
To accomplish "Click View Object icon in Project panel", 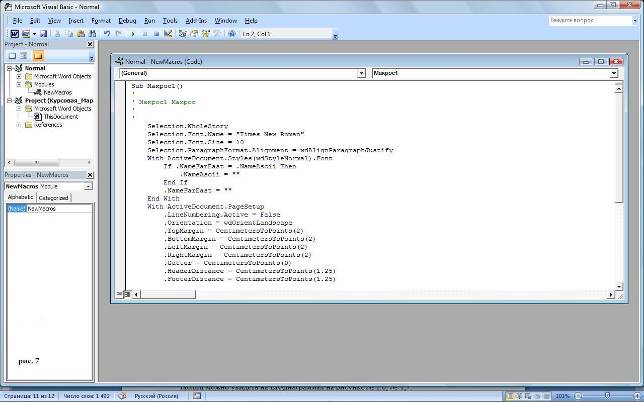I will click(x=24, y=55).
